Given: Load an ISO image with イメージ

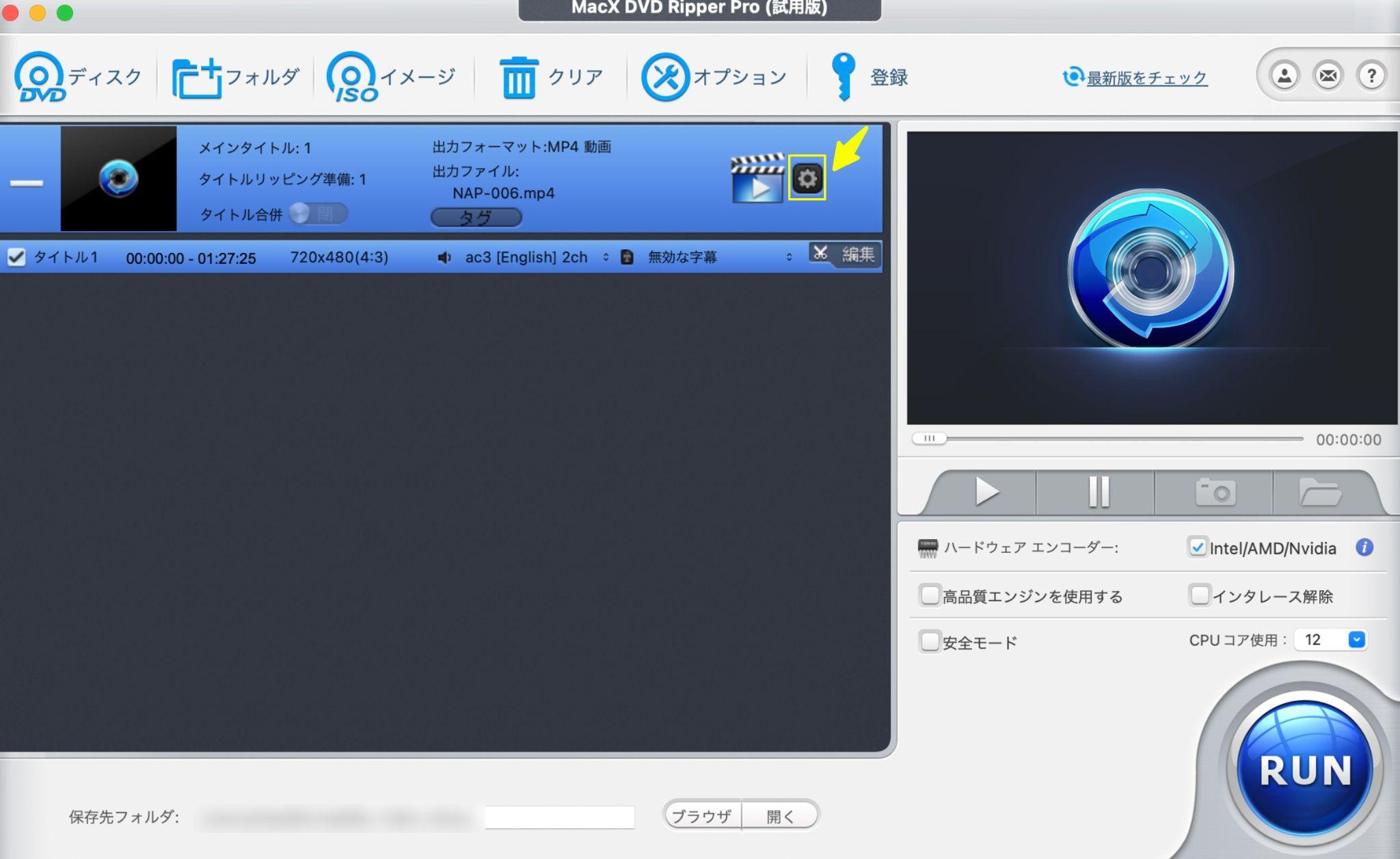Looking at the screenshot, I should tap(390, 77).
